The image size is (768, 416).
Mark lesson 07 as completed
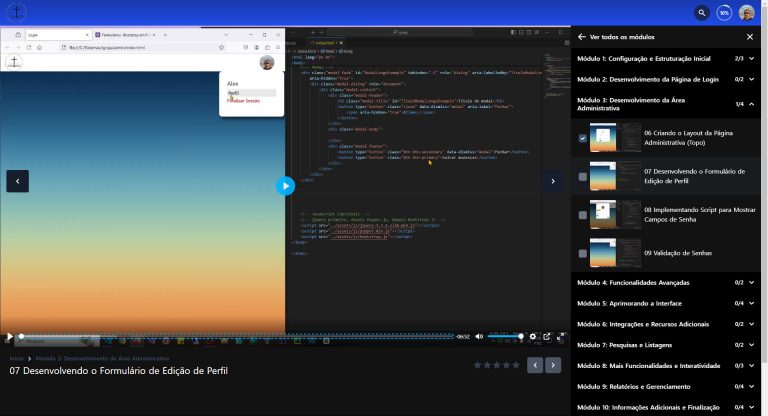583,177
